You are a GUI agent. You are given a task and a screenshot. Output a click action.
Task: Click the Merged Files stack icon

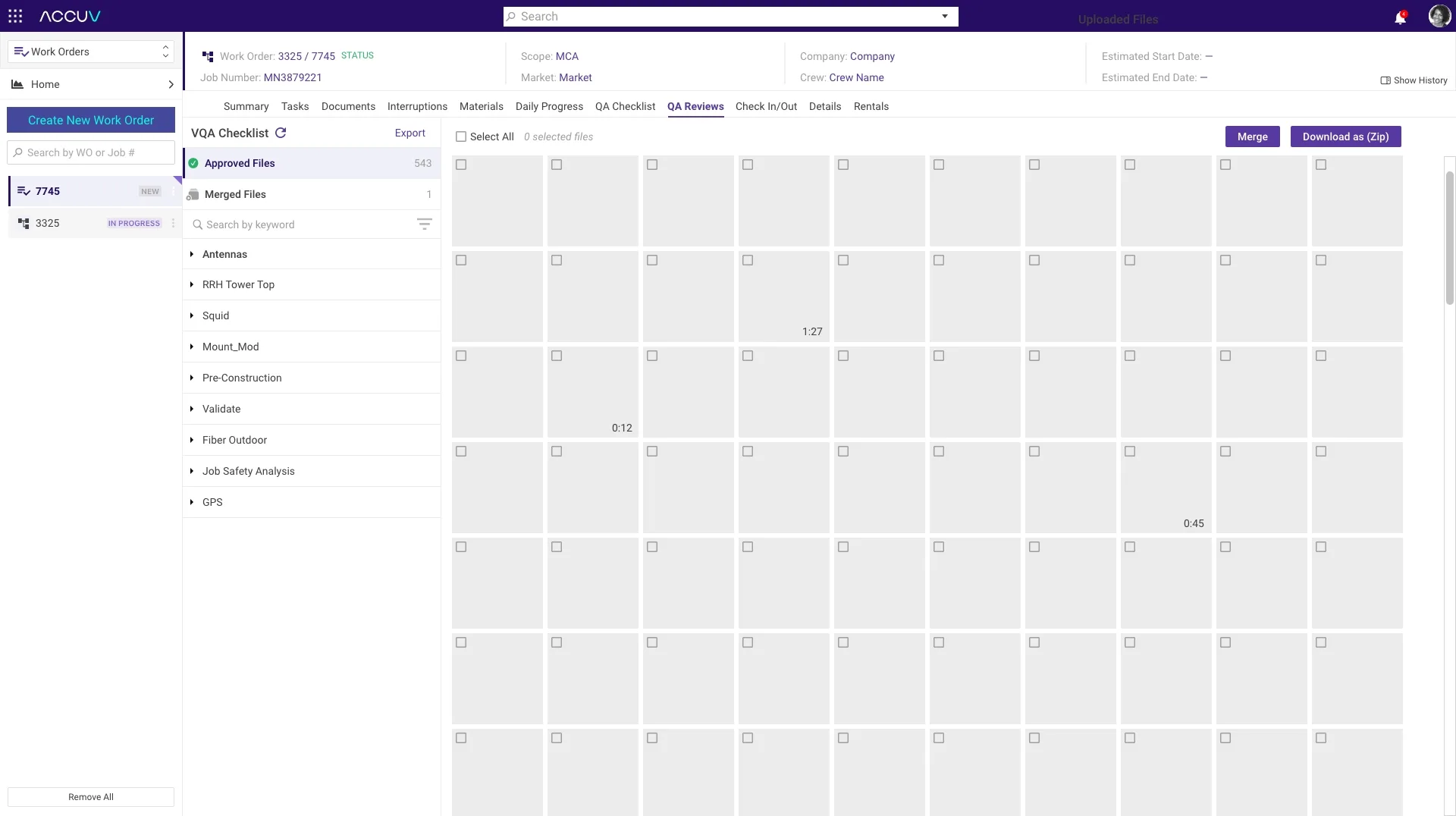[193, 194]
